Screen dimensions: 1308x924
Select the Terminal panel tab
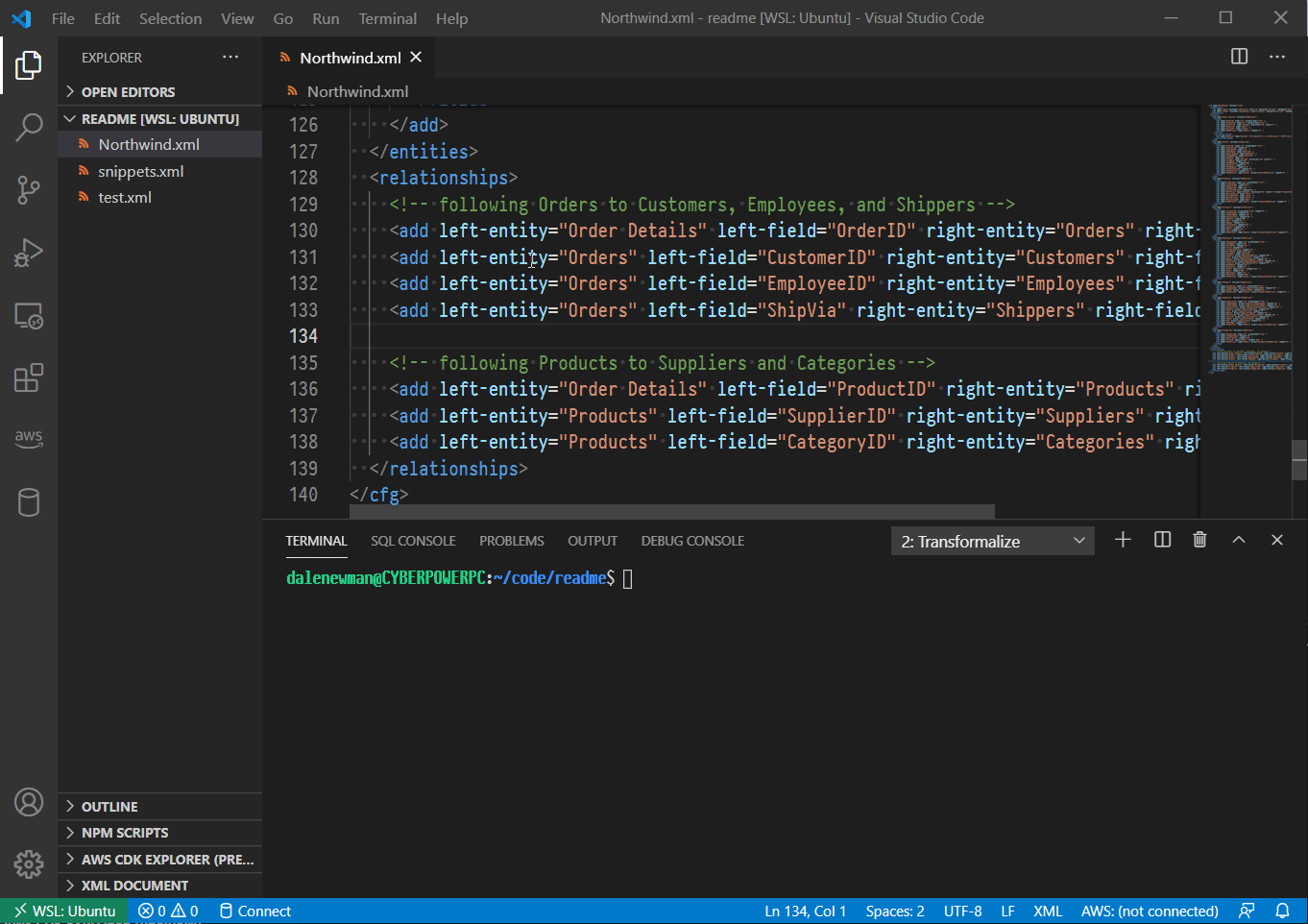coord(316,541)
